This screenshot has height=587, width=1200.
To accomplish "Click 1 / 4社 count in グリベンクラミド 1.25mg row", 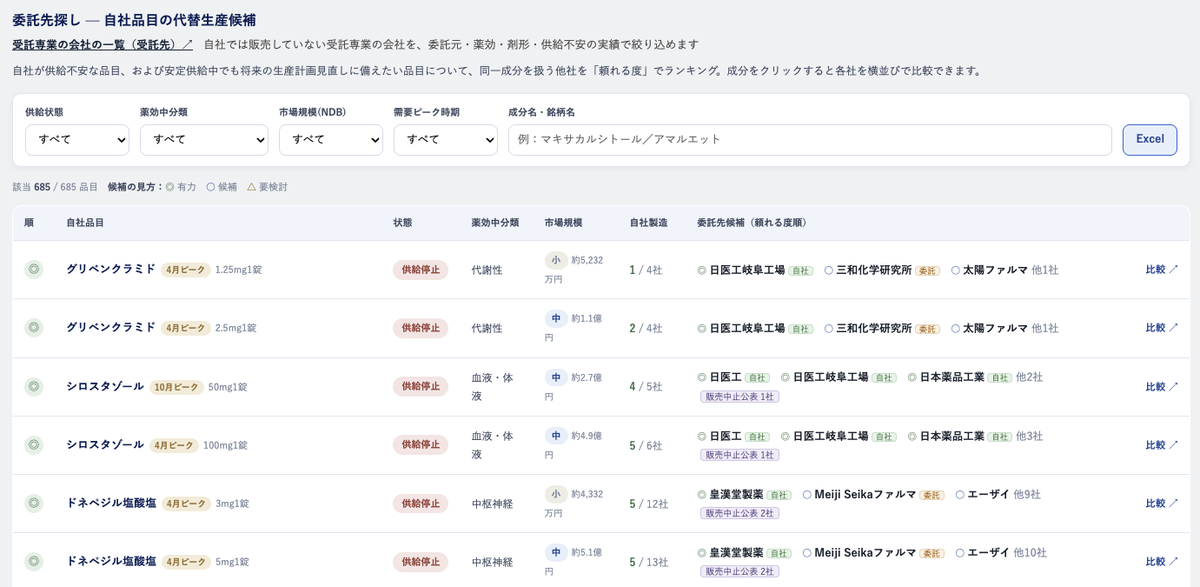I will (645, 270).
